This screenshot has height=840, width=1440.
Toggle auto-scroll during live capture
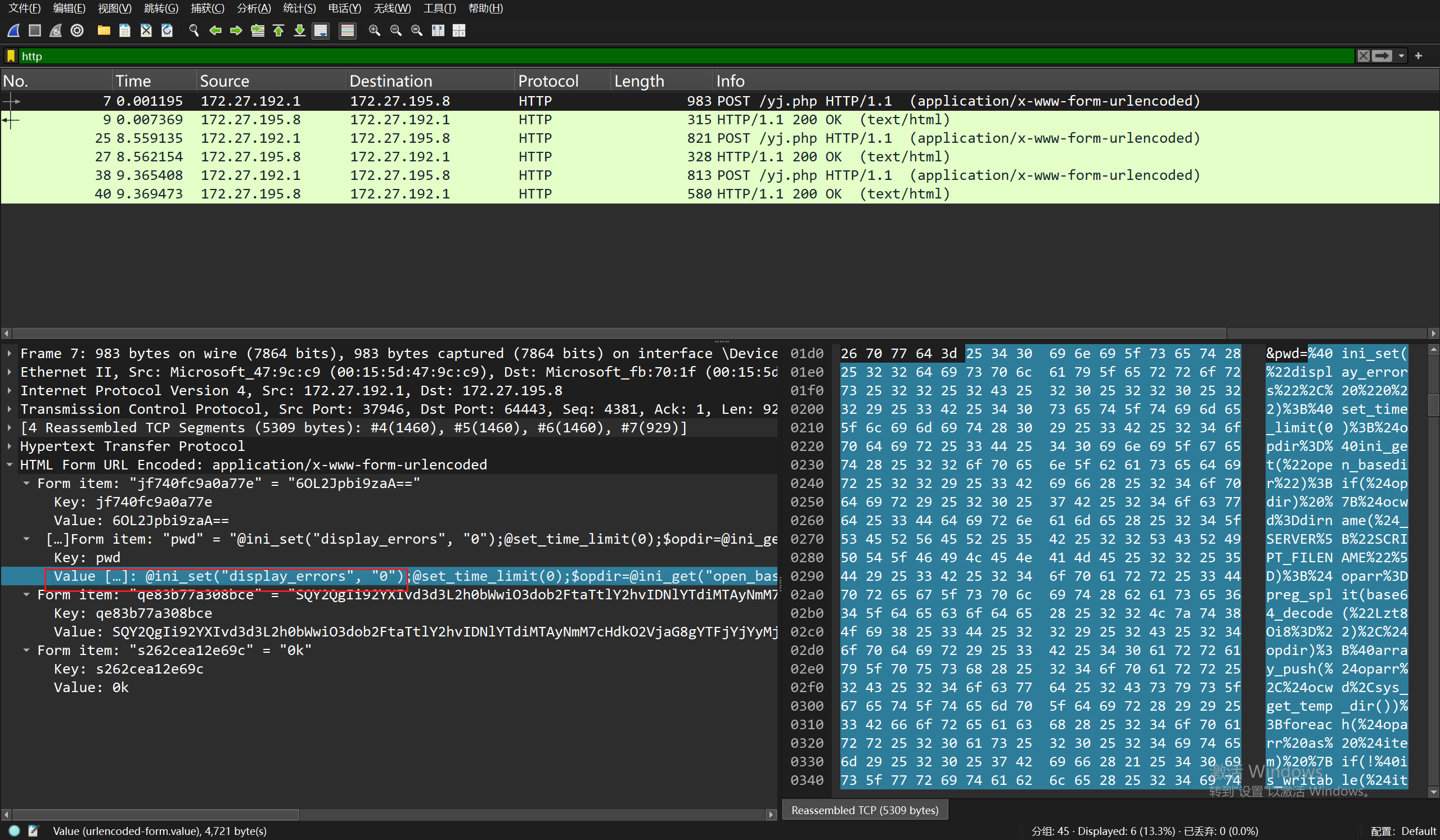pyautogui.click(x=321, y=30)
